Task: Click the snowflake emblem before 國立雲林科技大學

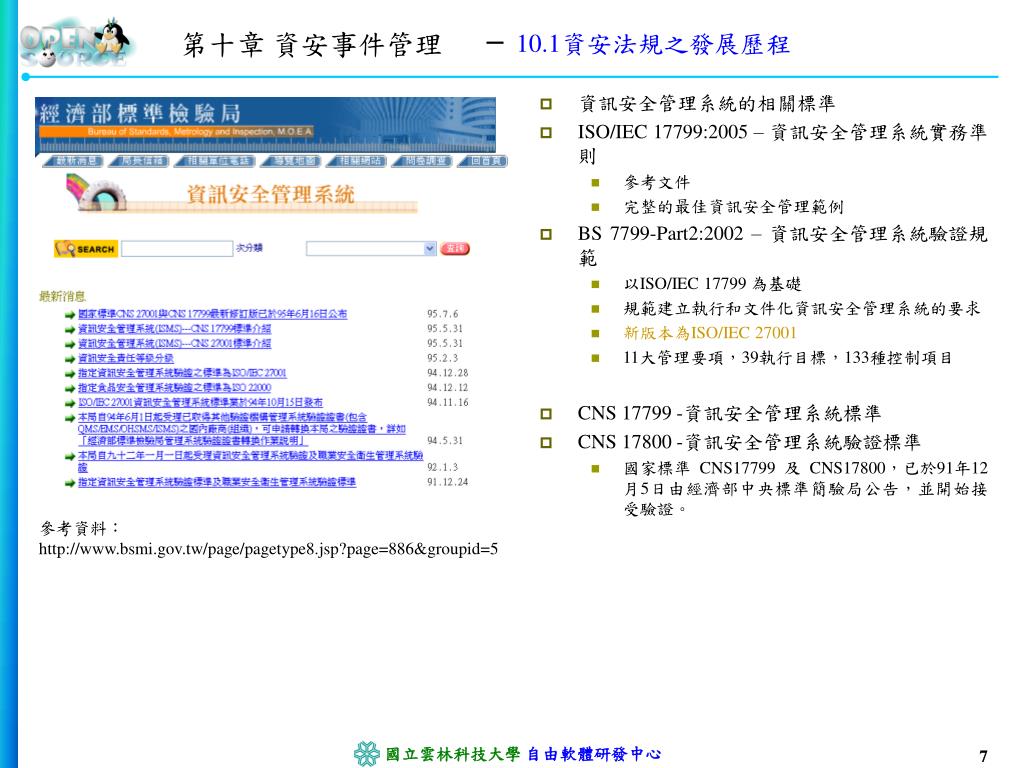Action: click(x=367, y=754)
